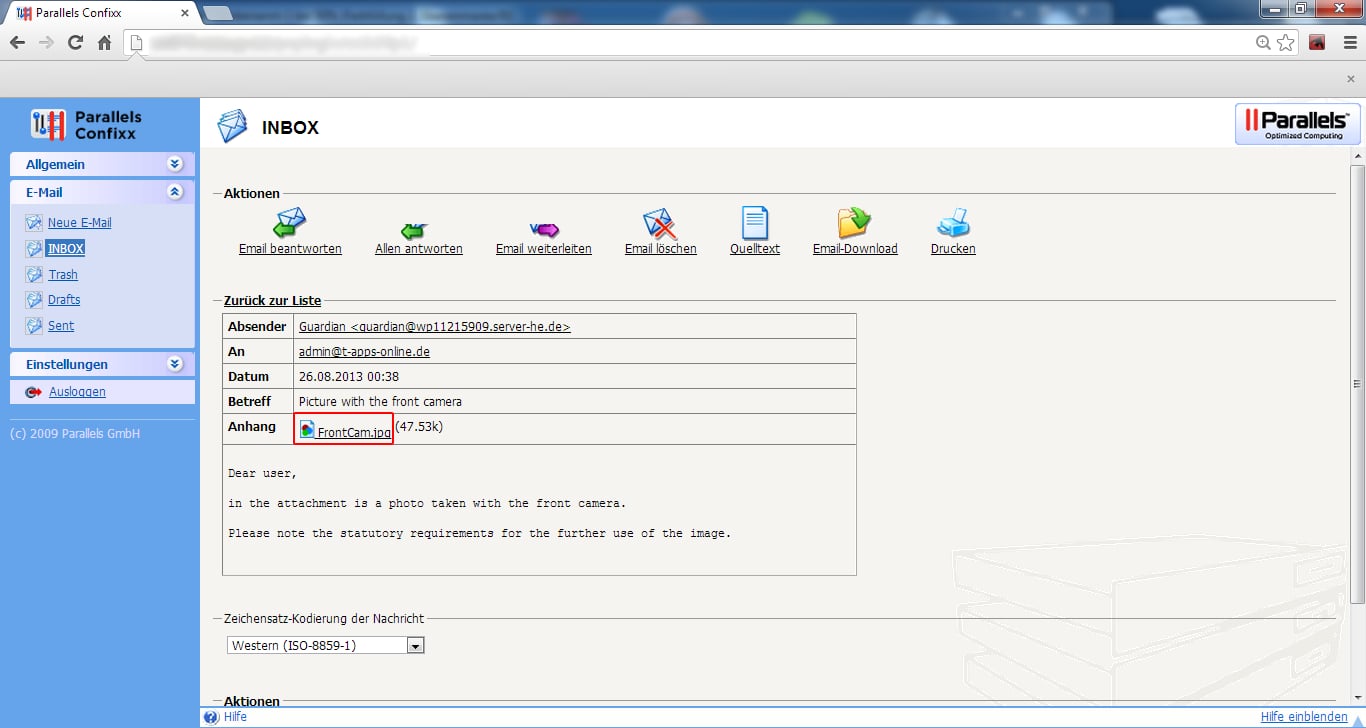Click the 'Dear user,' message line
Image resolution: width=1366 pixels, height=728 pixels.
click(262, 473)
